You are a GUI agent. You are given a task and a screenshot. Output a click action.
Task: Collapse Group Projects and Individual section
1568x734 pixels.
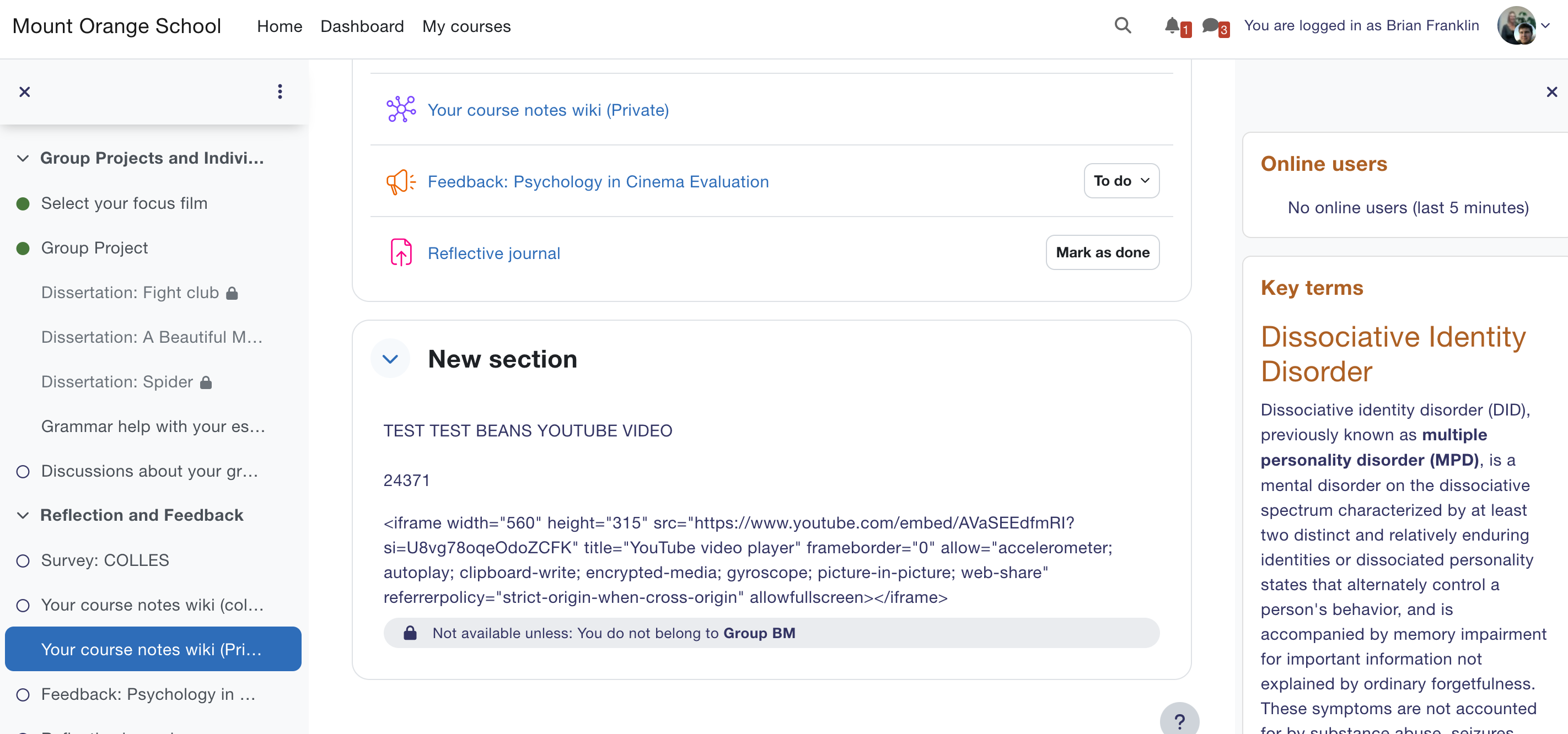(23, 158)
